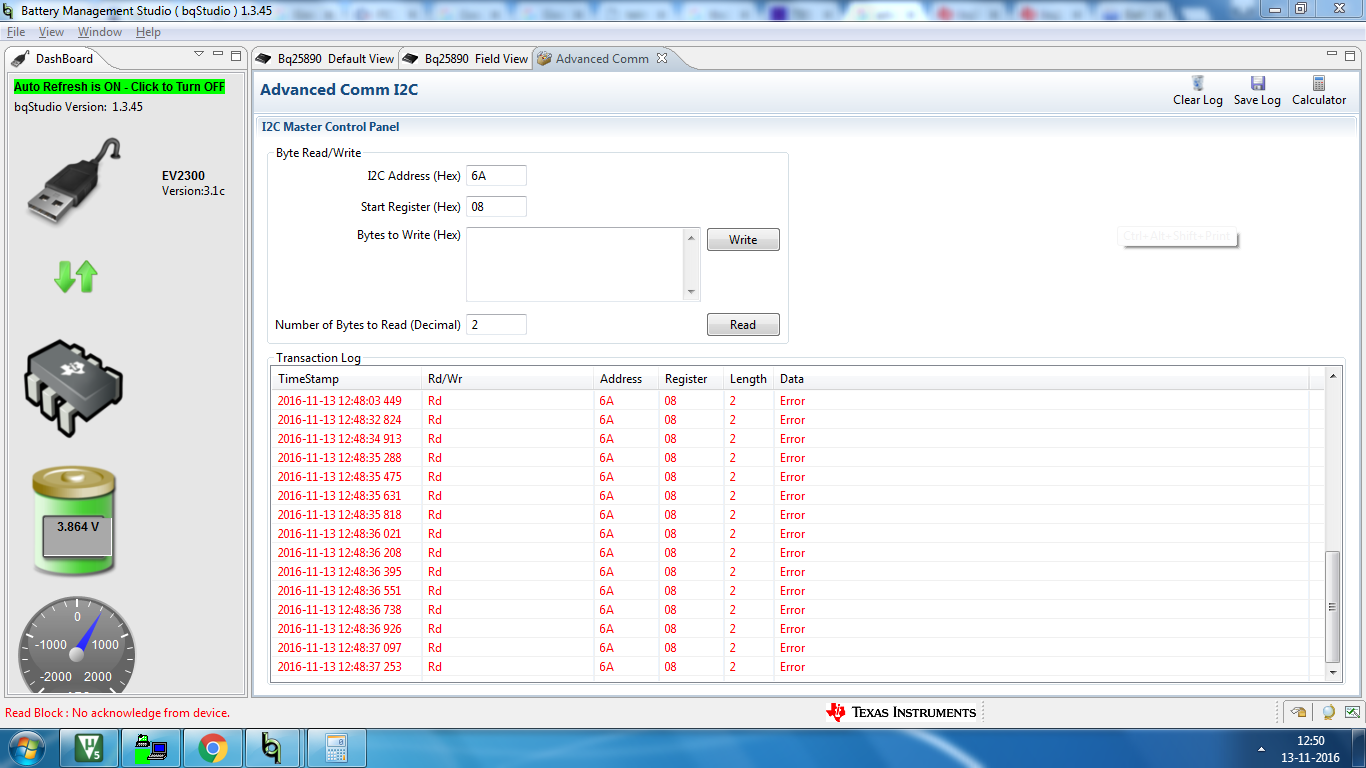Image resolution: width=1366 pixels, height=768 pixels.
Task: Select log row 12:48:34 913
Action: tap(790, 439)
